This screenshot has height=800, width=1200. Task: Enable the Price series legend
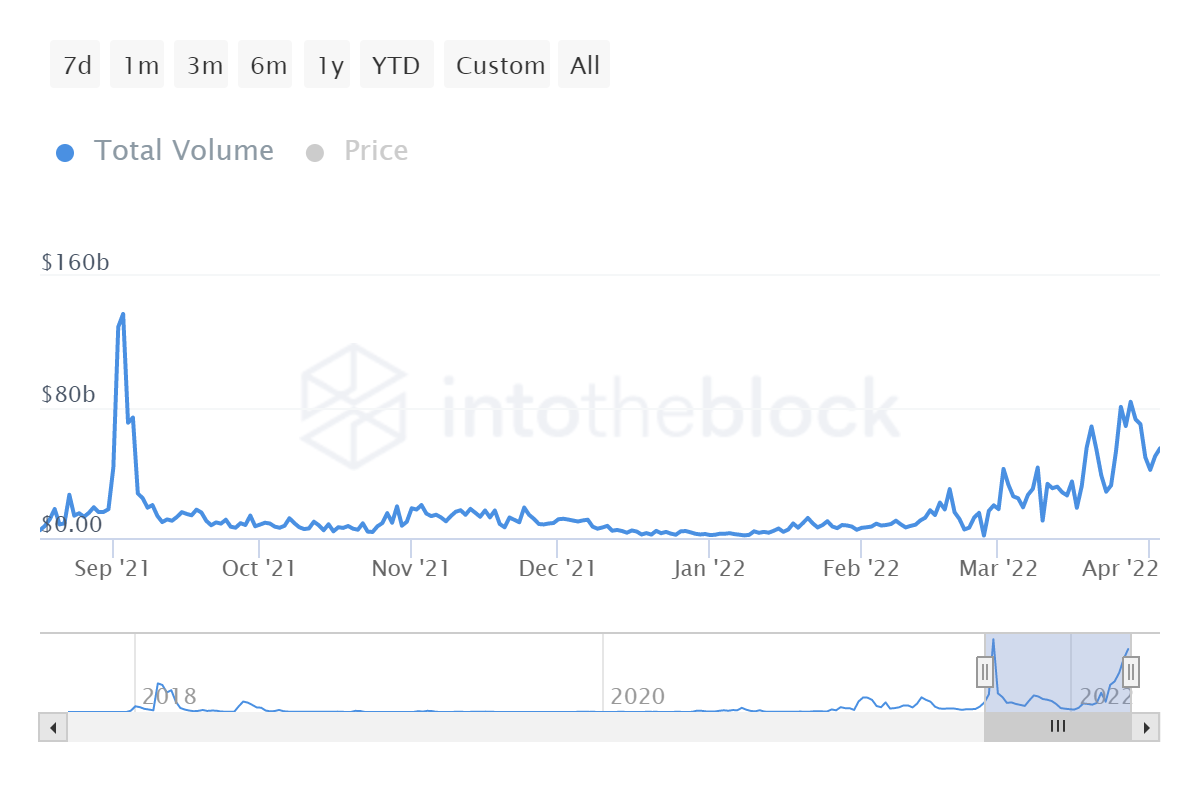pyautogui.click(x=376, y=151)
